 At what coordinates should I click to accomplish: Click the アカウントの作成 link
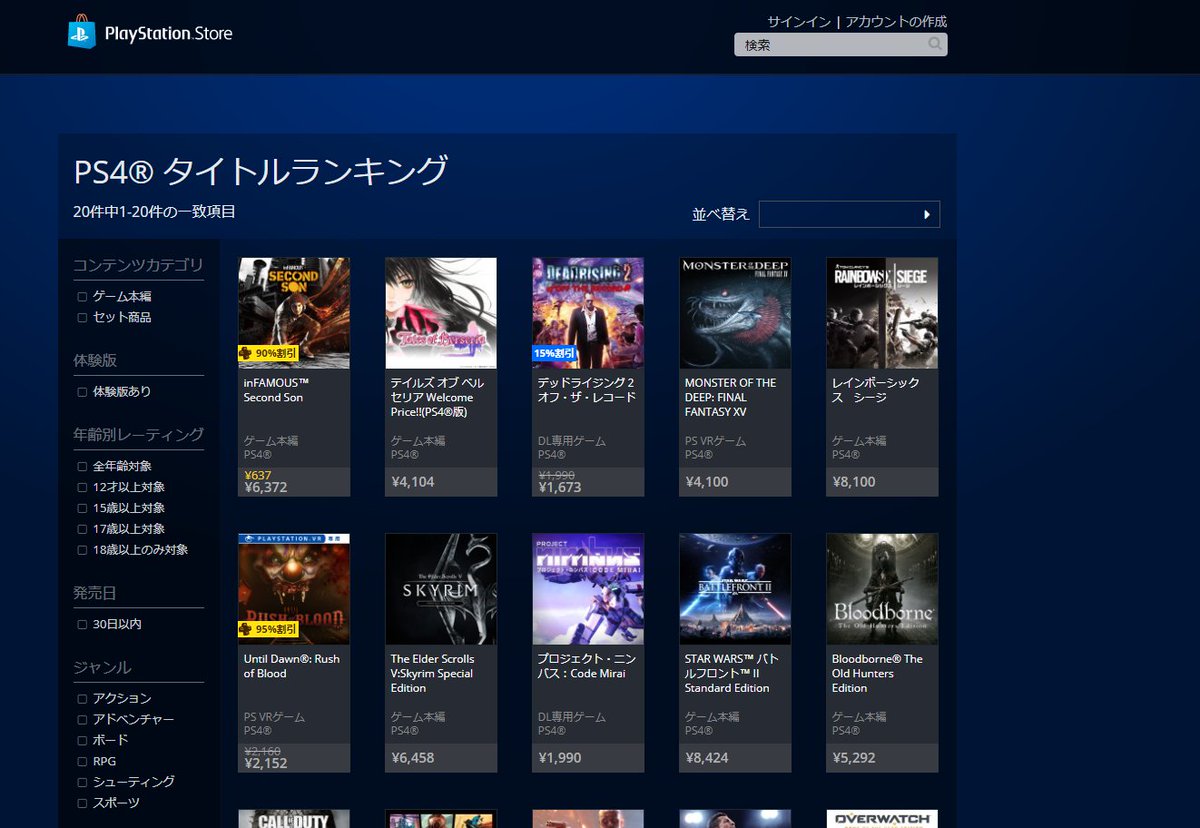[896, 21]
